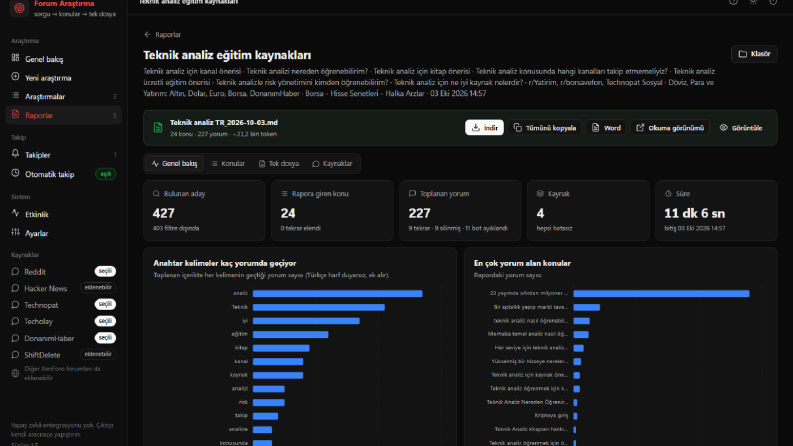Switch to the Konular tab
The height and width of the screenshot is (446, 793).
point(228,163)
